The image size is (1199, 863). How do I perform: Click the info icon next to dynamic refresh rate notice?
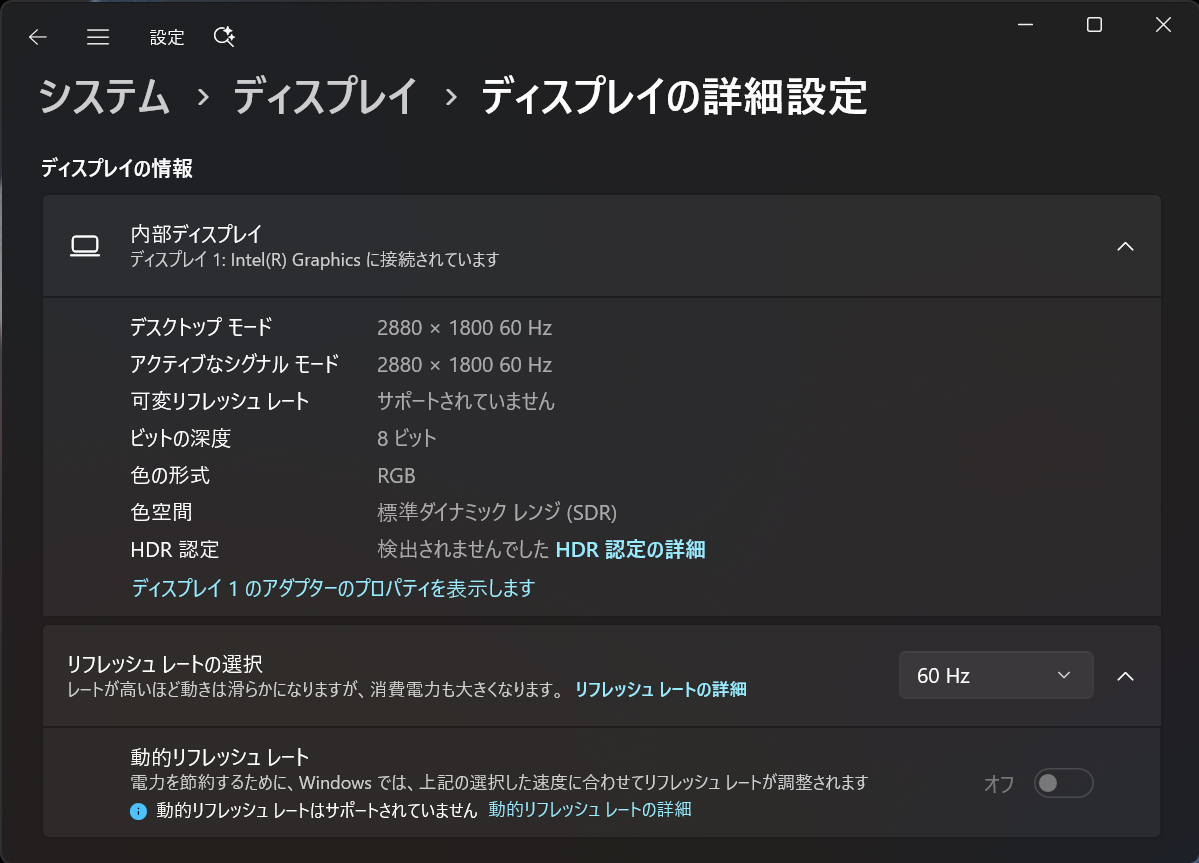point(139,810)
